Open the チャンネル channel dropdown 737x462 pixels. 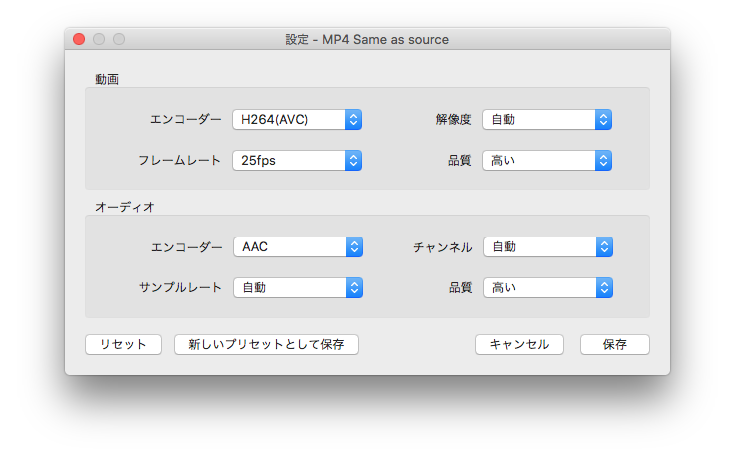[546, 247]
